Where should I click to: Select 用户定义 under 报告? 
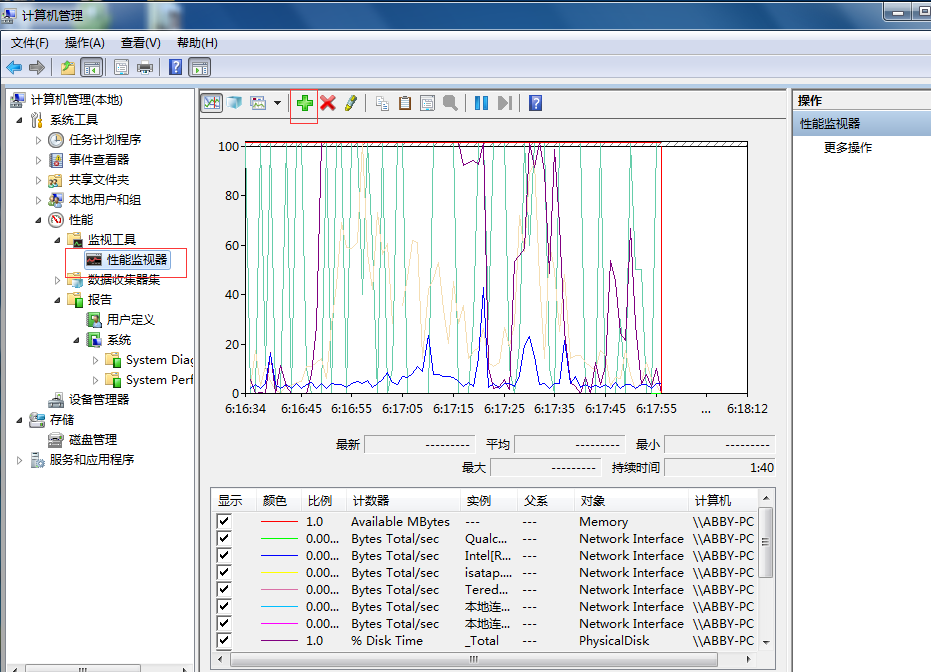coord(130,320)
